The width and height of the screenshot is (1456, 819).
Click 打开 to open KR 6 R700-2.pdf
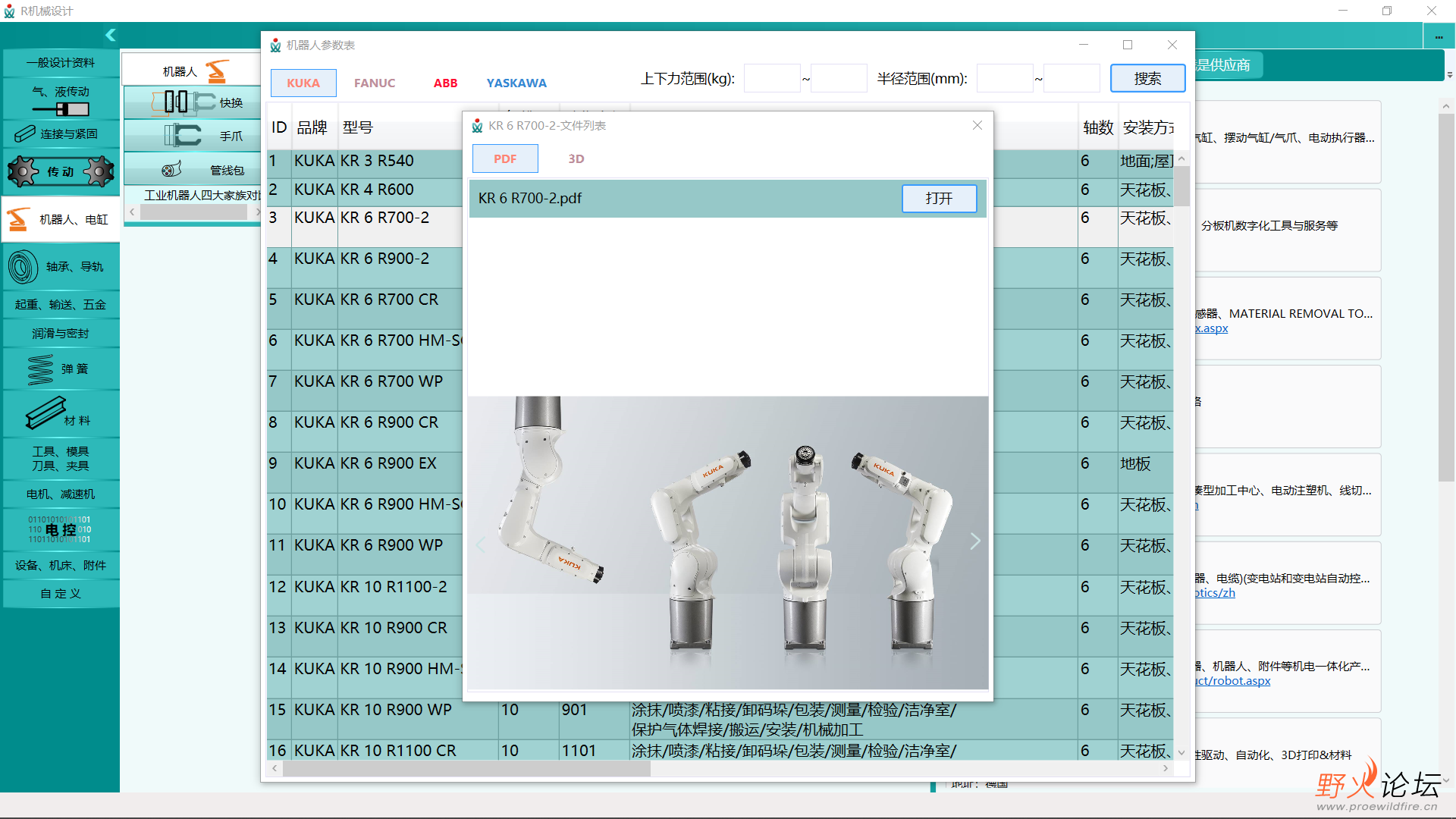939,198
